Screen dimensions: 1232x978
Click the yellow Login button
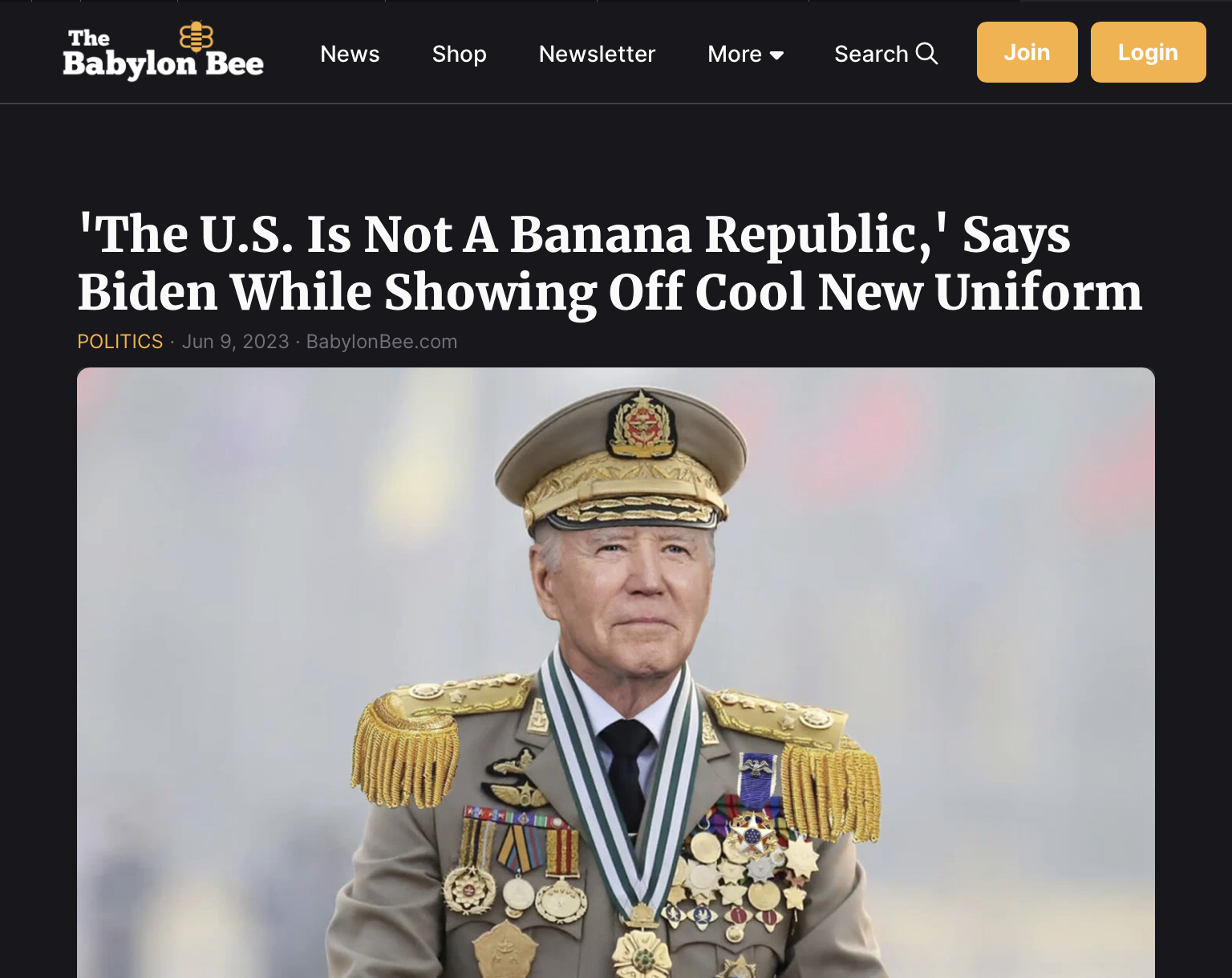pos(1149,52)
